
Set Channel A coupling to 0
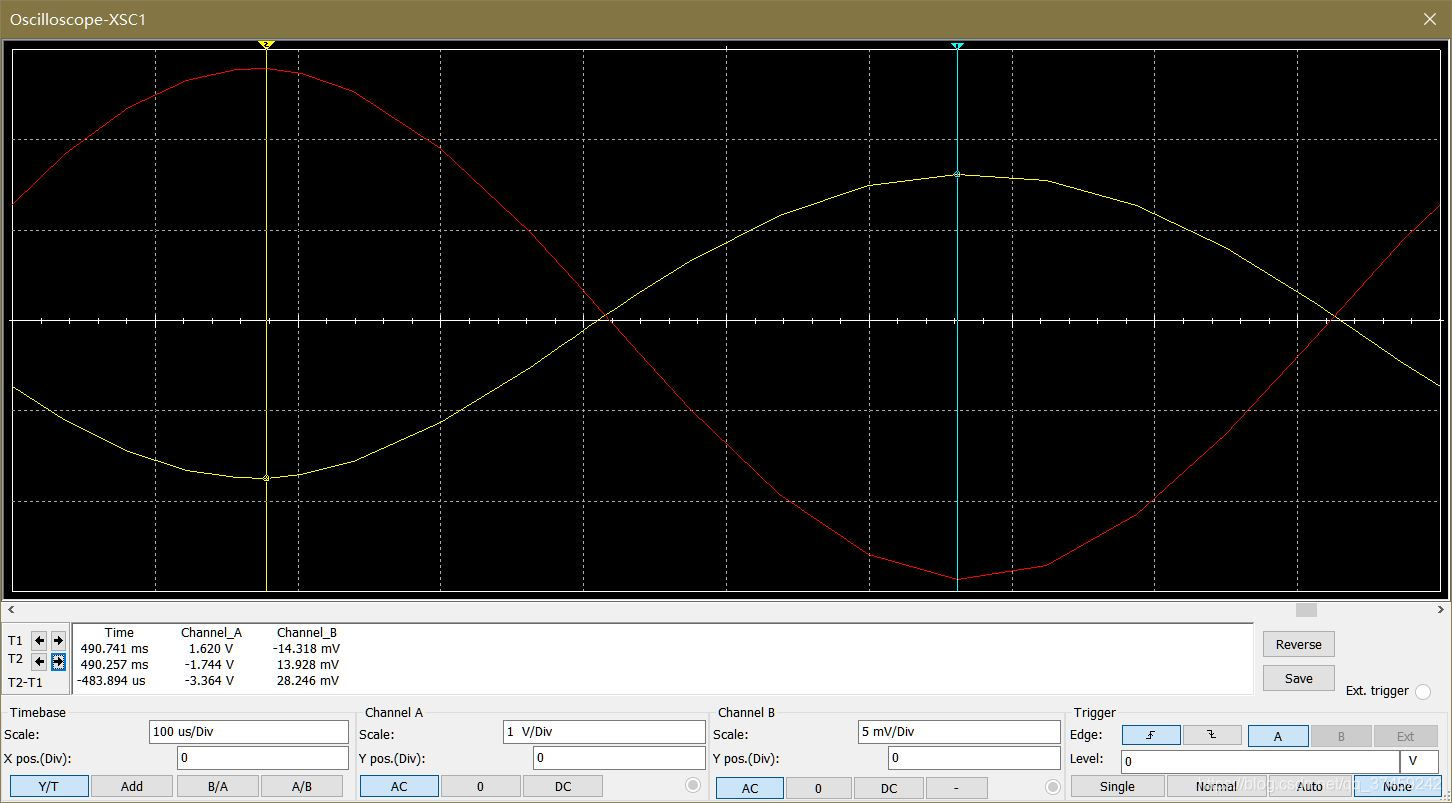[x=480, y=786]
